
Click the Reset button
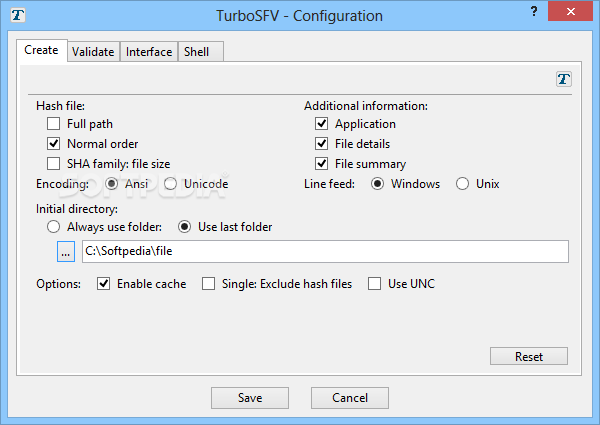(x=528, y=357)
